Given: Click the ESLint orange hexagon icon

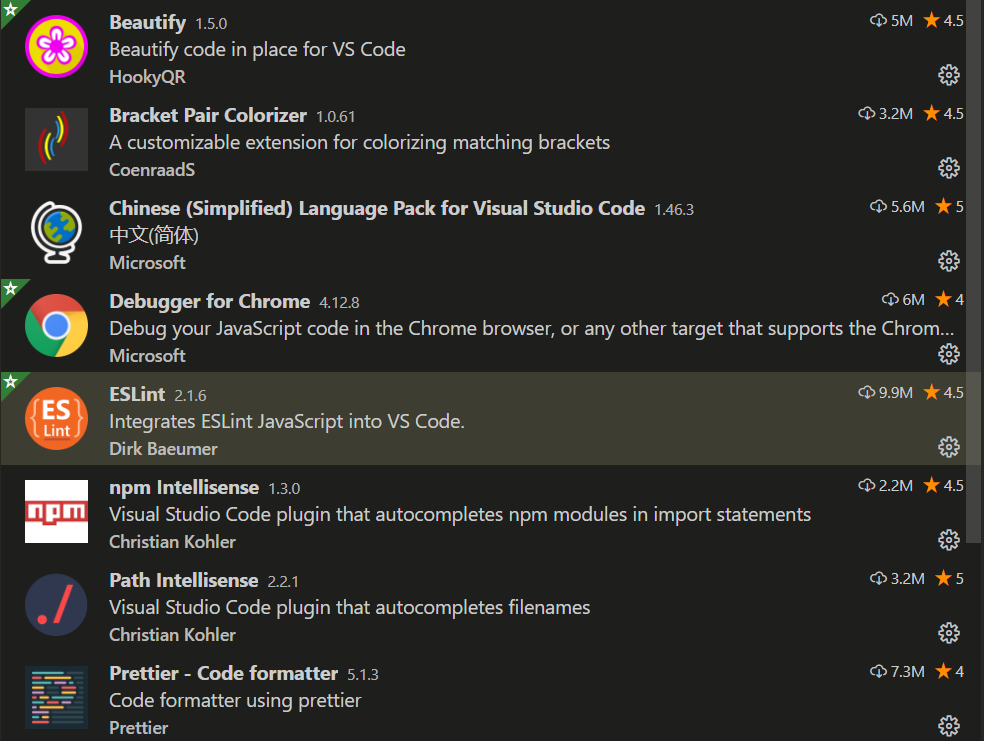Looking at the screenshot, I should (56, 419).
